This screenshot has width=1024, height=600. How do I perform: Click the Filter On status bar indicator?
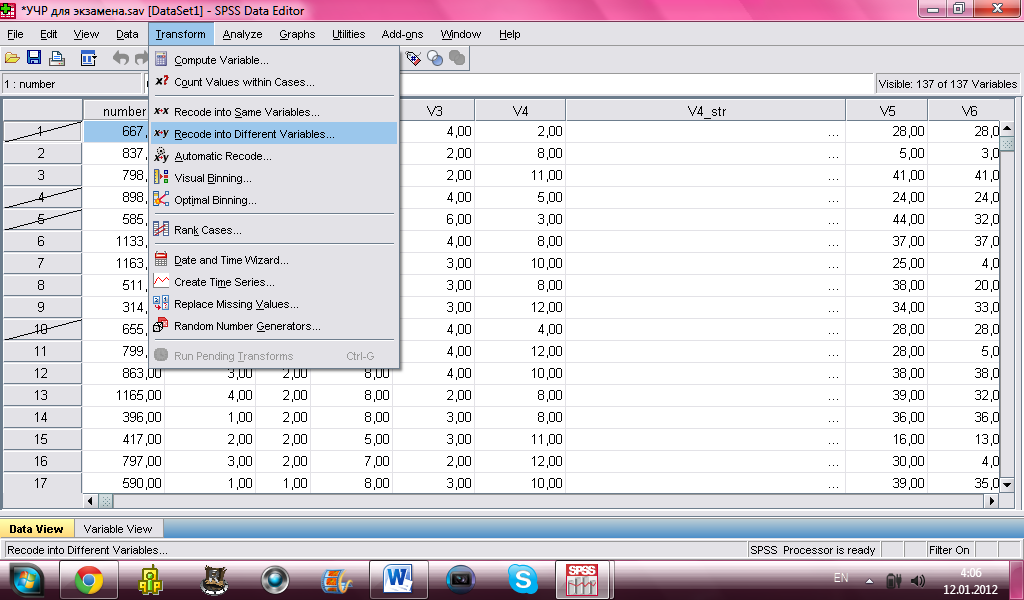point(949,550)
